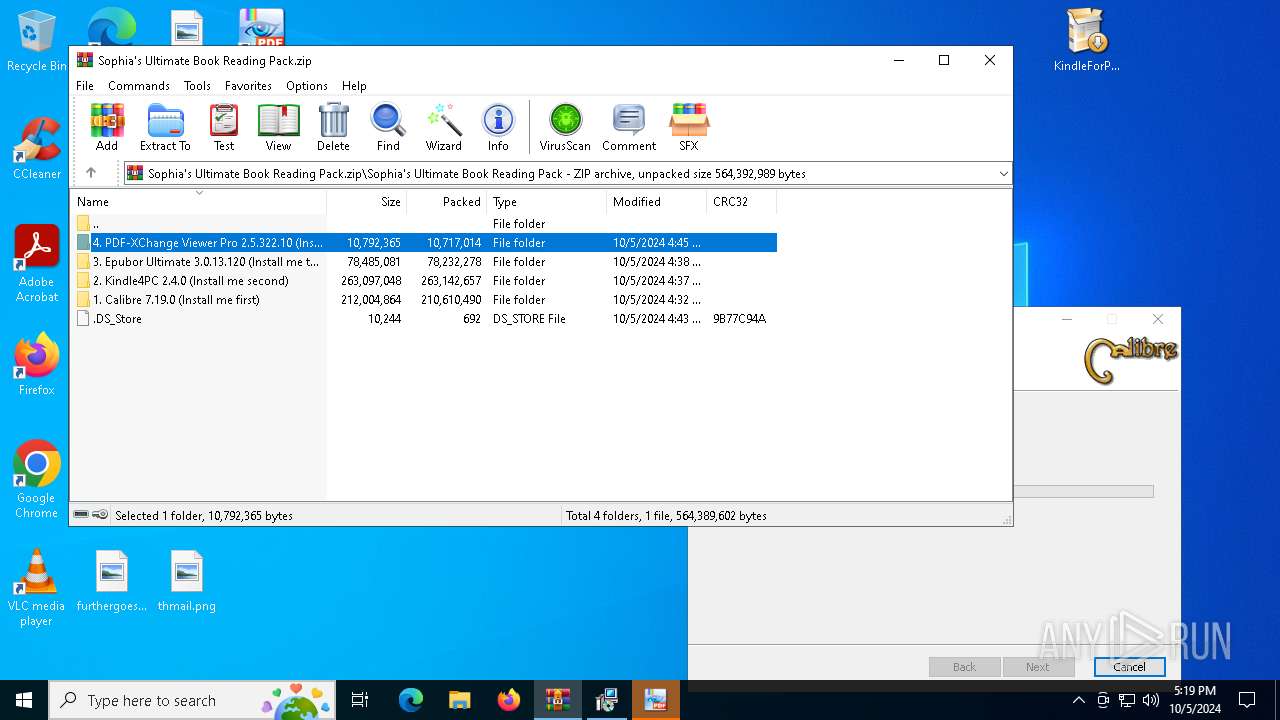Open the notification center

pyautogui.click(x=1247, y=700)
